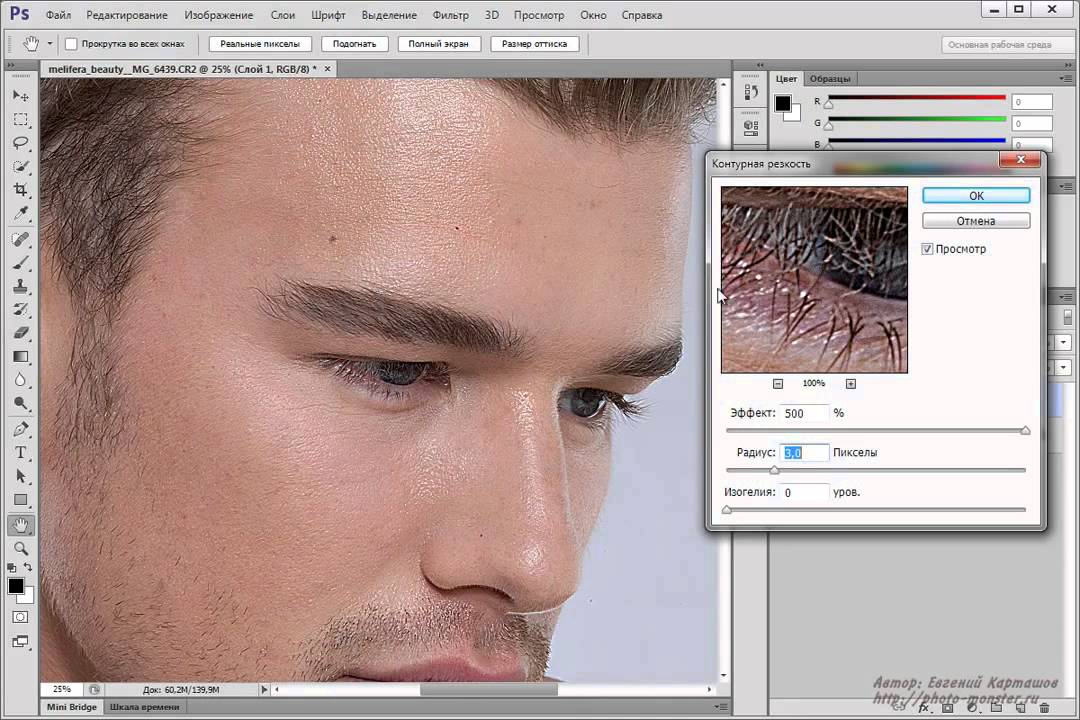Open the Color panel flyout menu
This screenshot has width=1080, height=720.
[1066, 79]
